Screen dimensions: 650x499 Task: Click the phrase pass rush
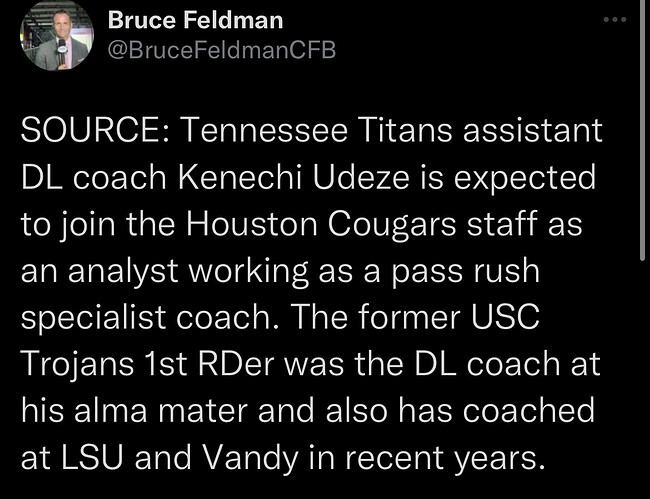(x=466, y=271)
